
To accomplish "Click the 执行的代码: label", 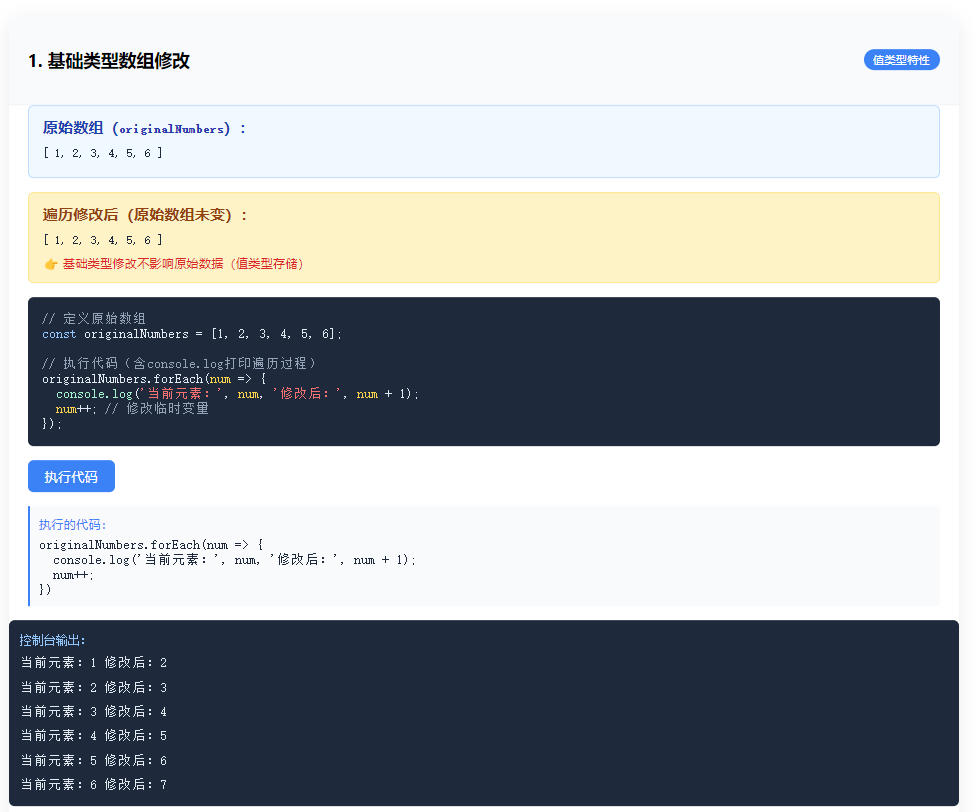I will point(72,525).
